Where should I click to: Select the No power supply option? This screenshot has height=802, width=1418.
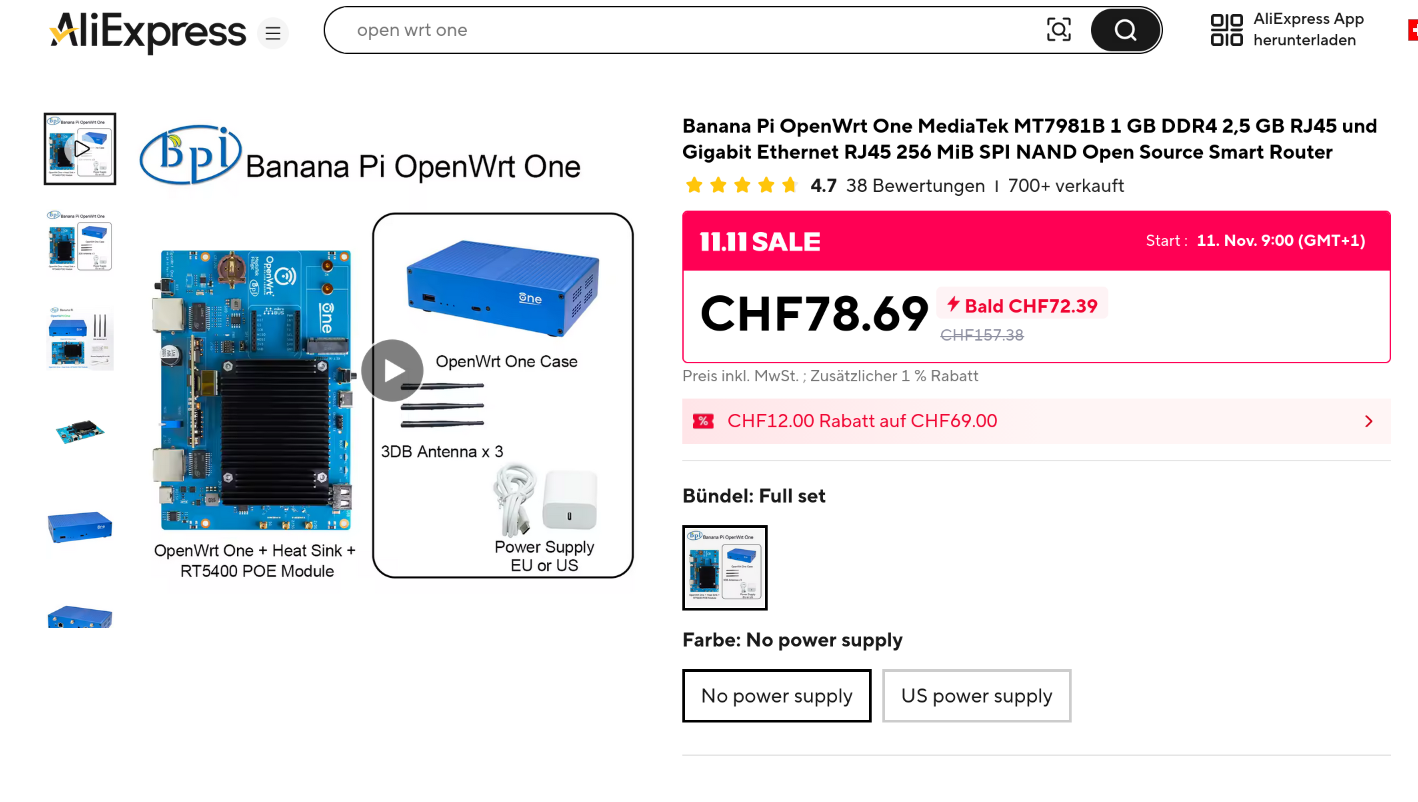777,696
